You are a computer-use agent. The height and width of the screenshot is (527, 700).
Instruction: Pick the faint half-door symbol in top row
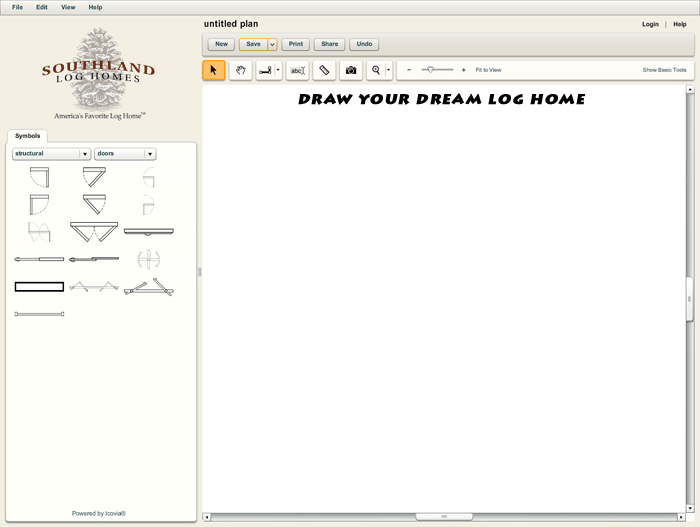pyautogui.click(x=149, y=177)
